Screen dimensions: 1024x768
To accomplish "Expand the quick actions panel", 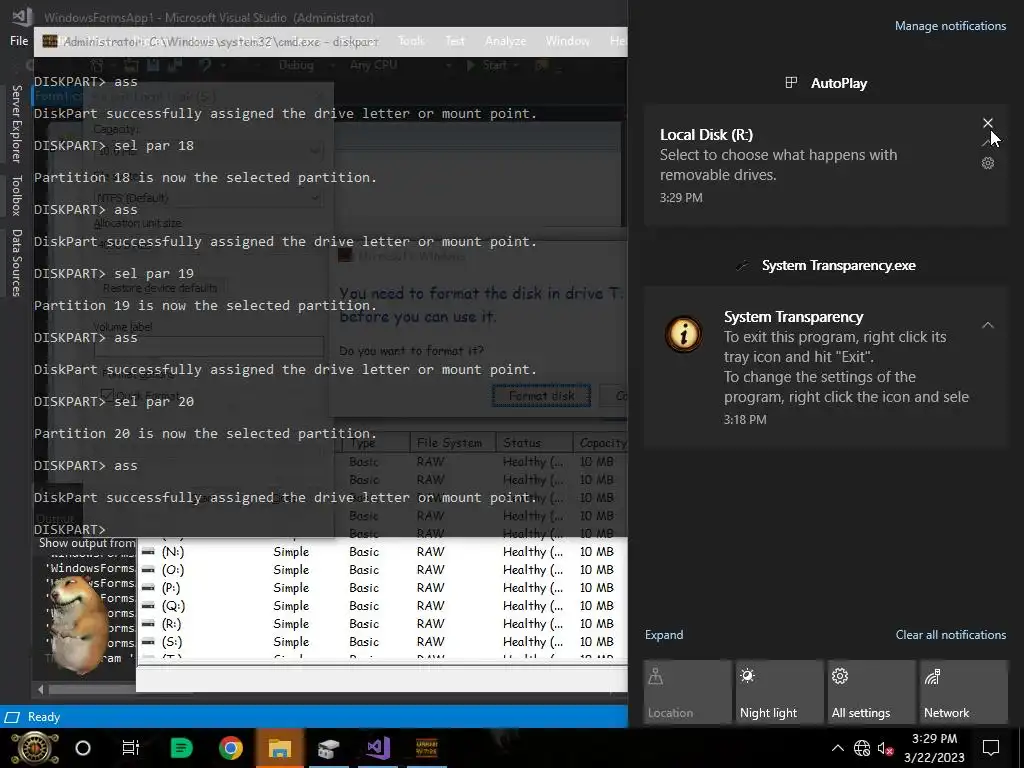I will (664, 635).
